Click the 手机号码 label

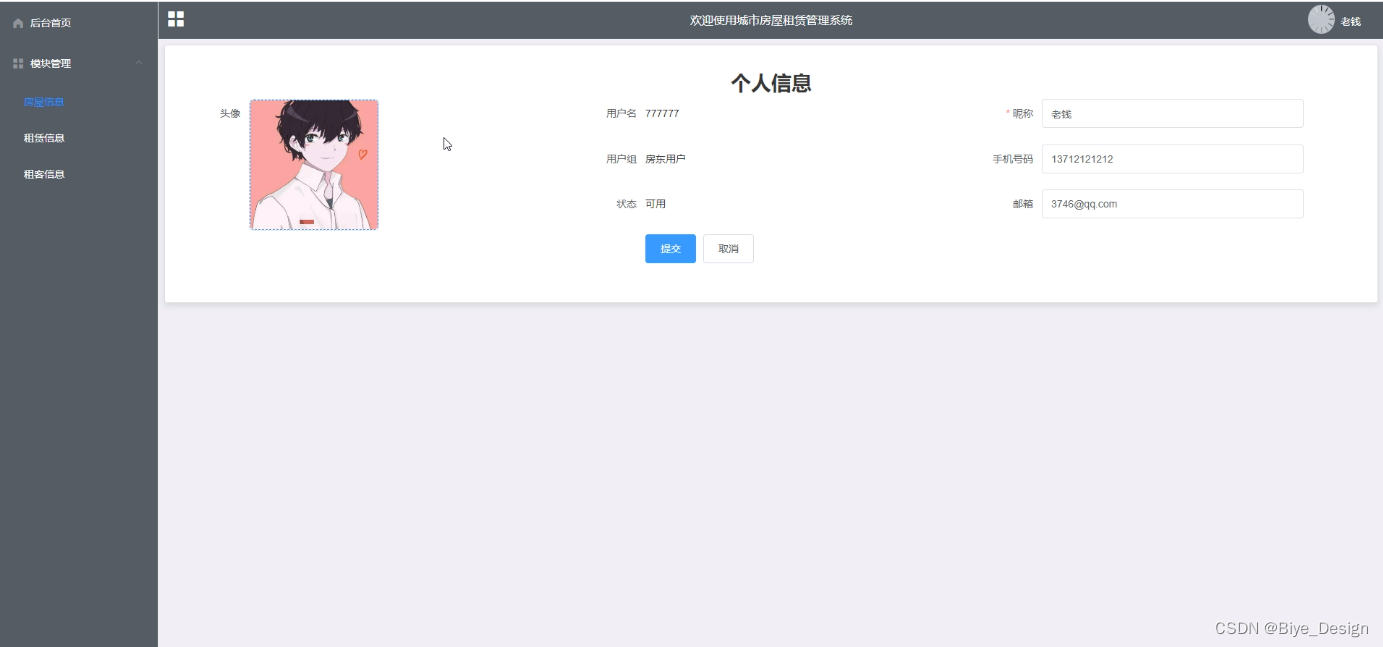pos(1013,159)
